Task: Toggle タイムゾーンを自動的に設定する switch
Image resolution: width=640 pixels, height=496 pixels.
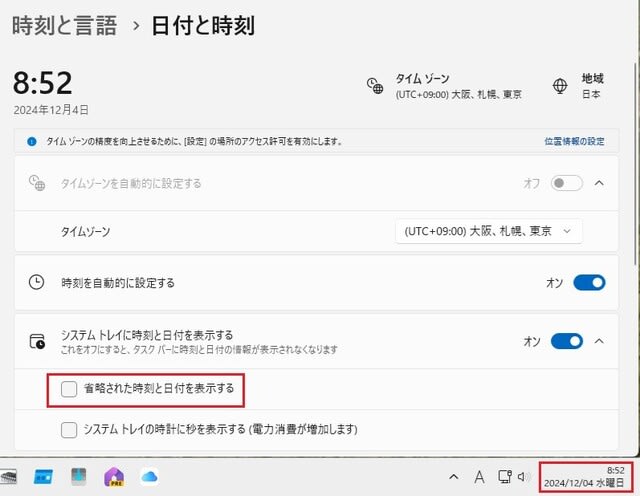Action: (x=567, y=183)
